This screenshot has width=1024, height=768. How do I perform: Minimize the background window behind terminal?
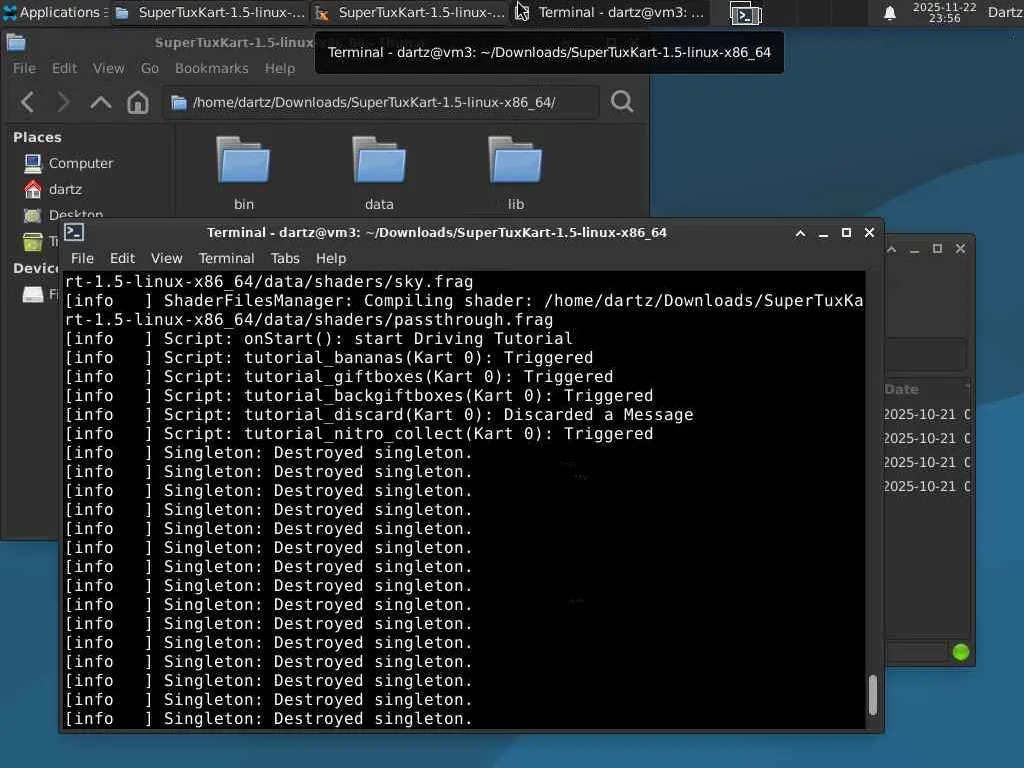click(x=914, y=249)
